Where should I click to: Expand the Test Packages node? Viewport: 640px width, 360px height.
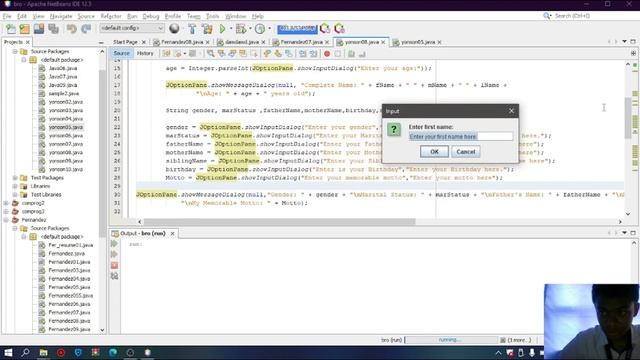(15, 178)
